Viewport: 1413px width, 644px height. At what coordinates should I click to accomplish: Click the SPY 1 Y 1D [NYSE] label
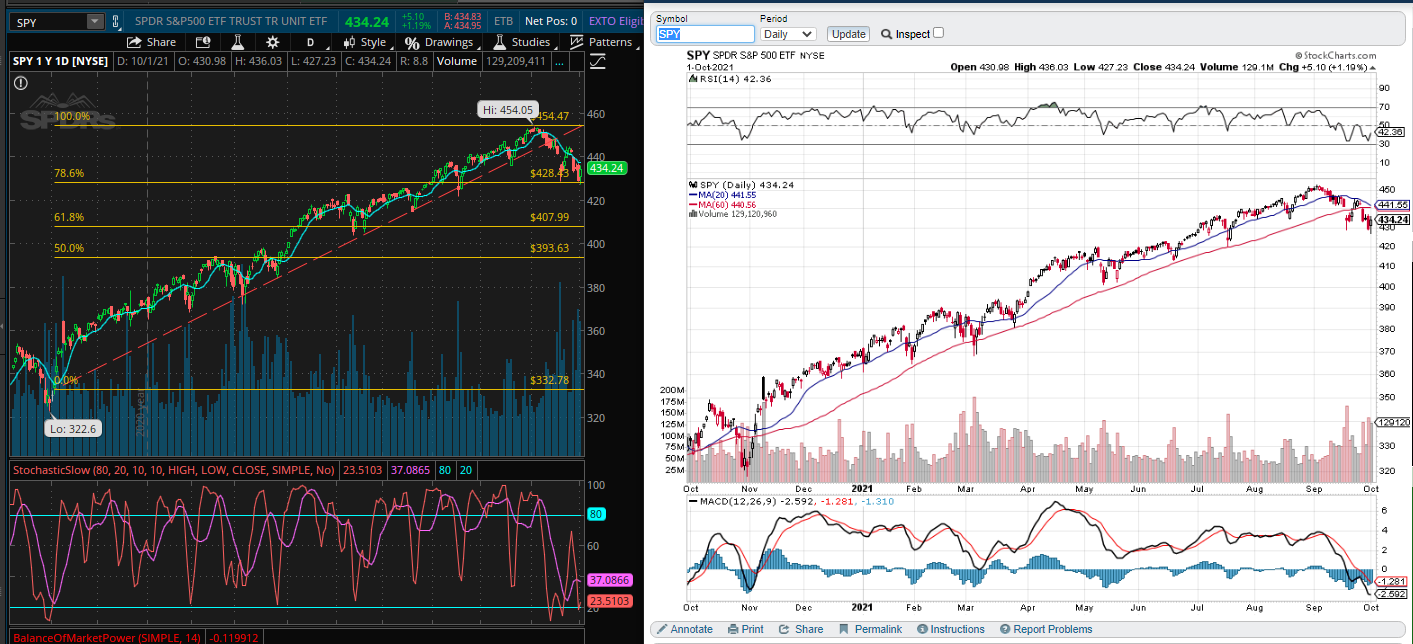(x=58, y=61)
